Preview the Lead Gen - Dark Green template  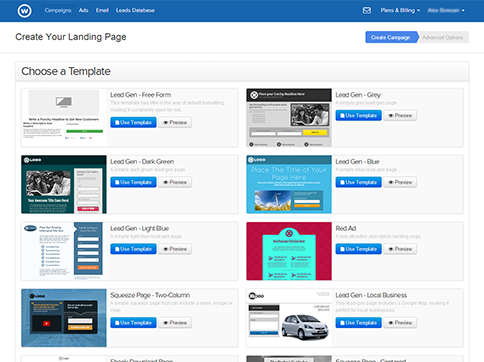click(175, 182)
